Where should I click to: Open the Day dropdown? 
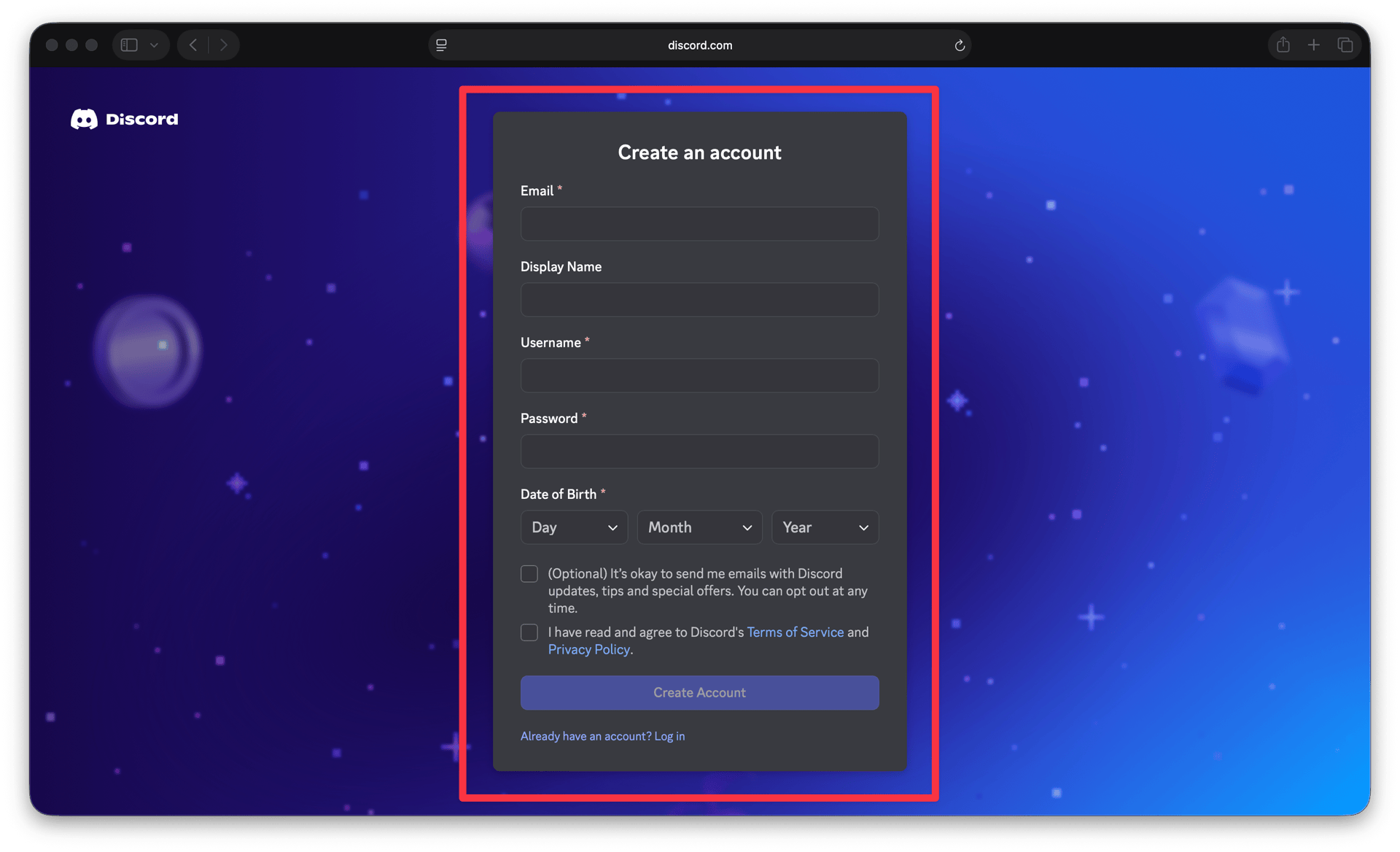574,527
